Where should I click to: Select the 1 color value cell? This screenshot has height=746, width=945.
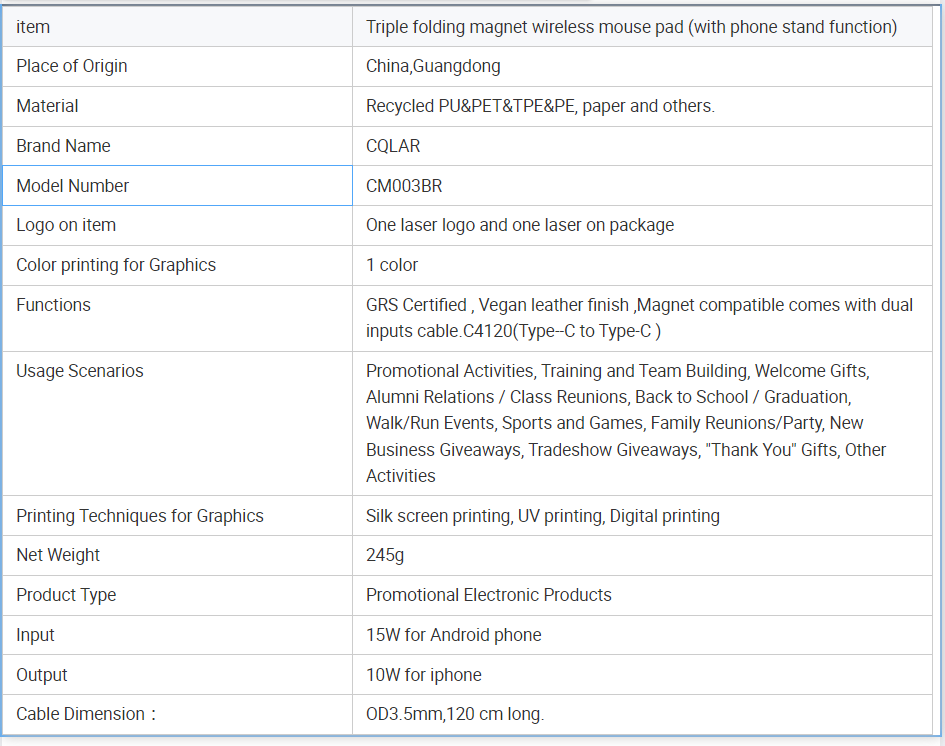click(642, 265)
